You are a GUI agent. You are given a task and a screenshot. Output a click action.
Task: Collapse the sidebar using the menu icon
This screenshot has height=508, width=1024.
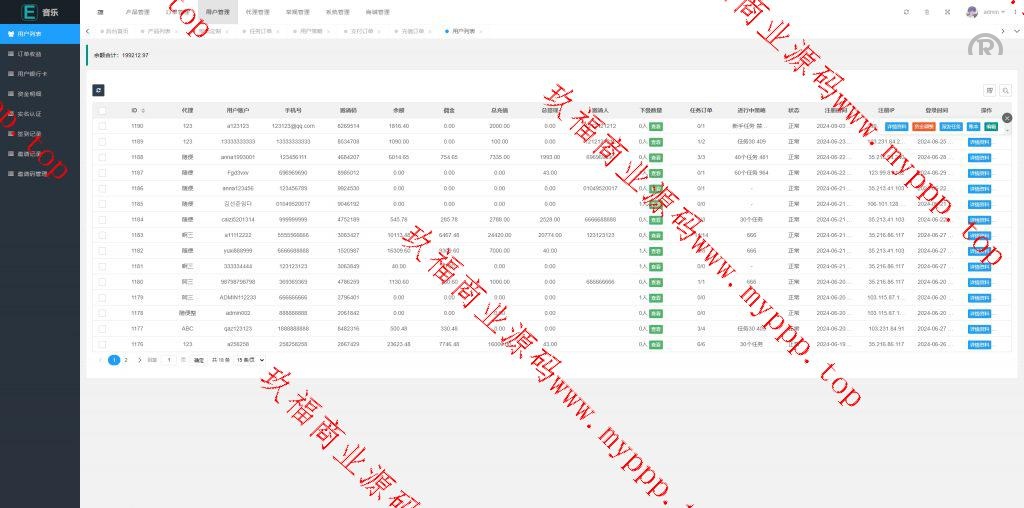[100, 12]
